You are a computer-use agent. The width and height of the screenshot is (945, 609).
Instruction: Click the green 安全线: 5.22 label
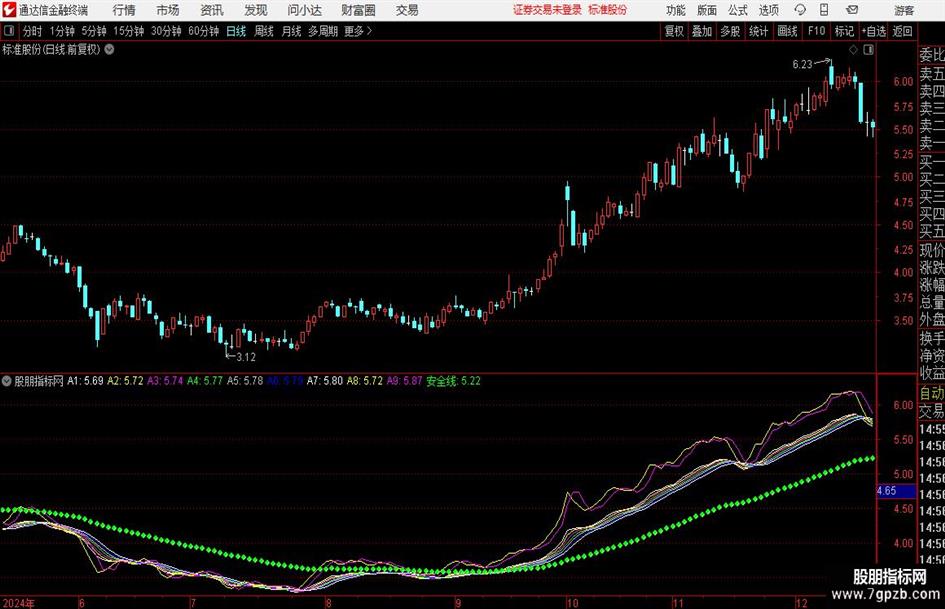(453, 381)
